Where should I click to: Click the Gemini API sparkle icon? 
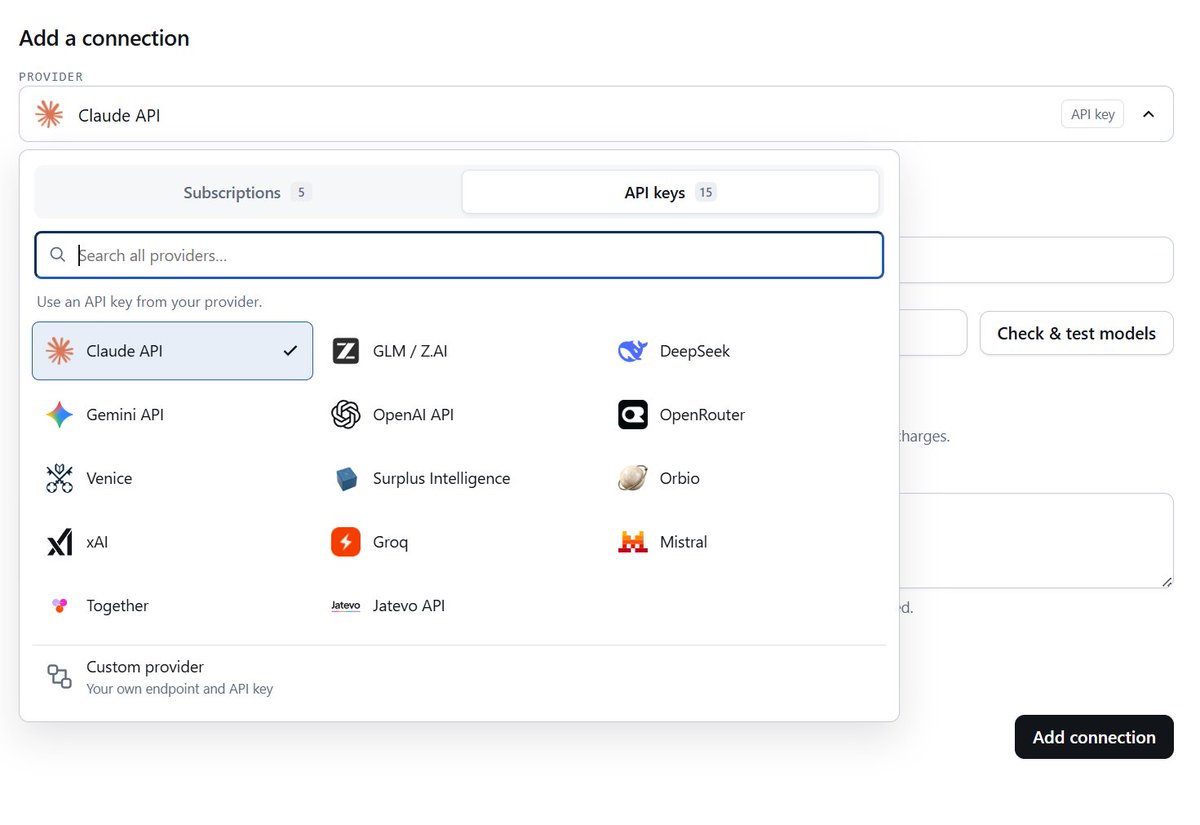(60, 415)
